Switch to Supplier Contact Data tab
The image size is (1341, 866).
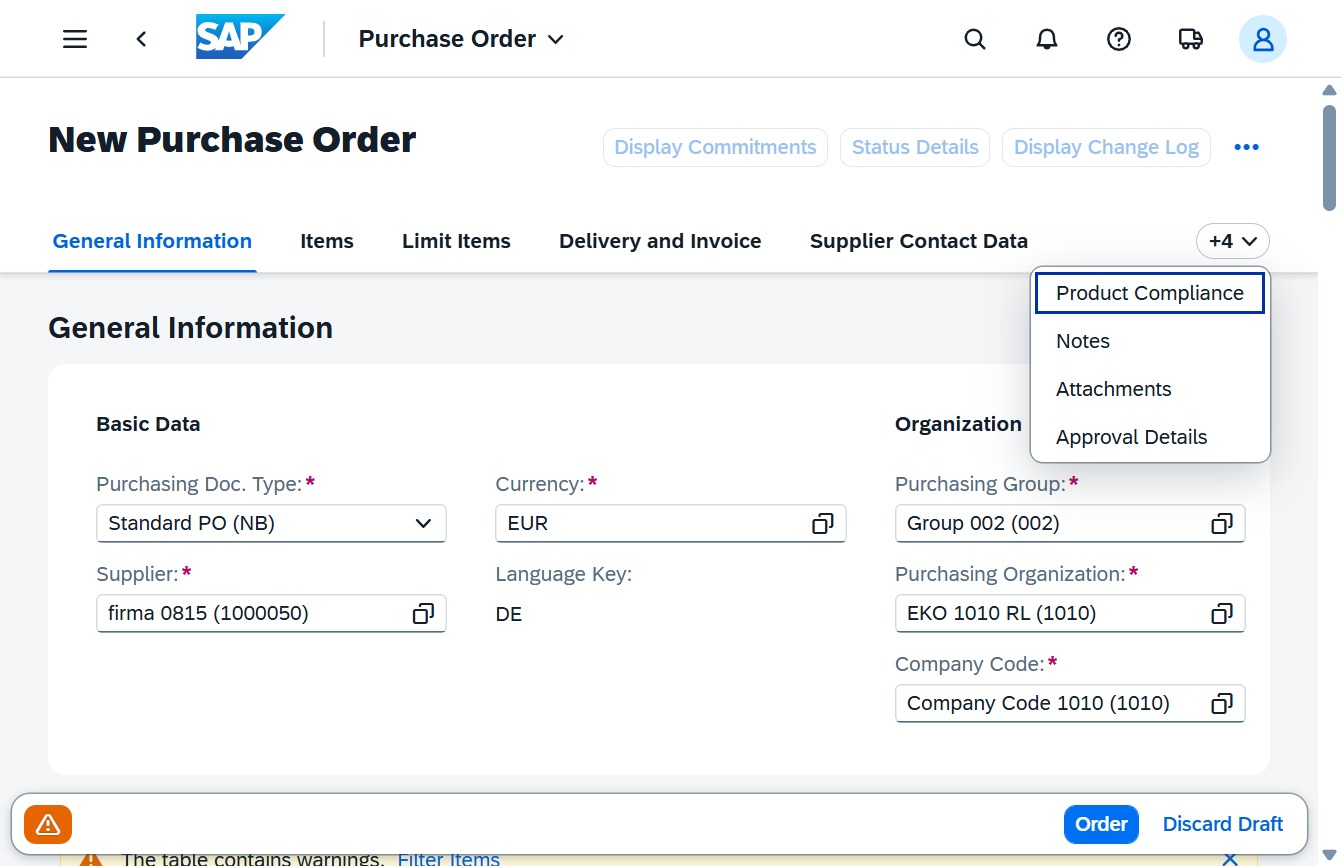(919, 241)
